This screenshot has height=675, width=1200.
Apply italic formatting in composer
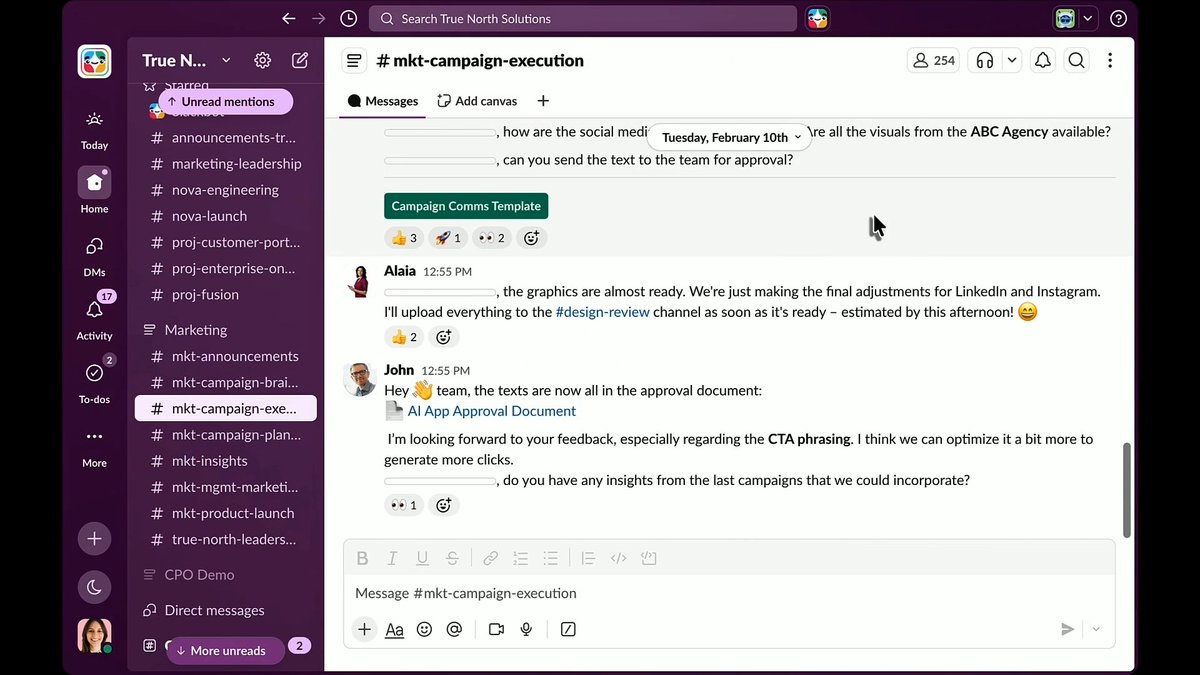[x=393, y=559]
